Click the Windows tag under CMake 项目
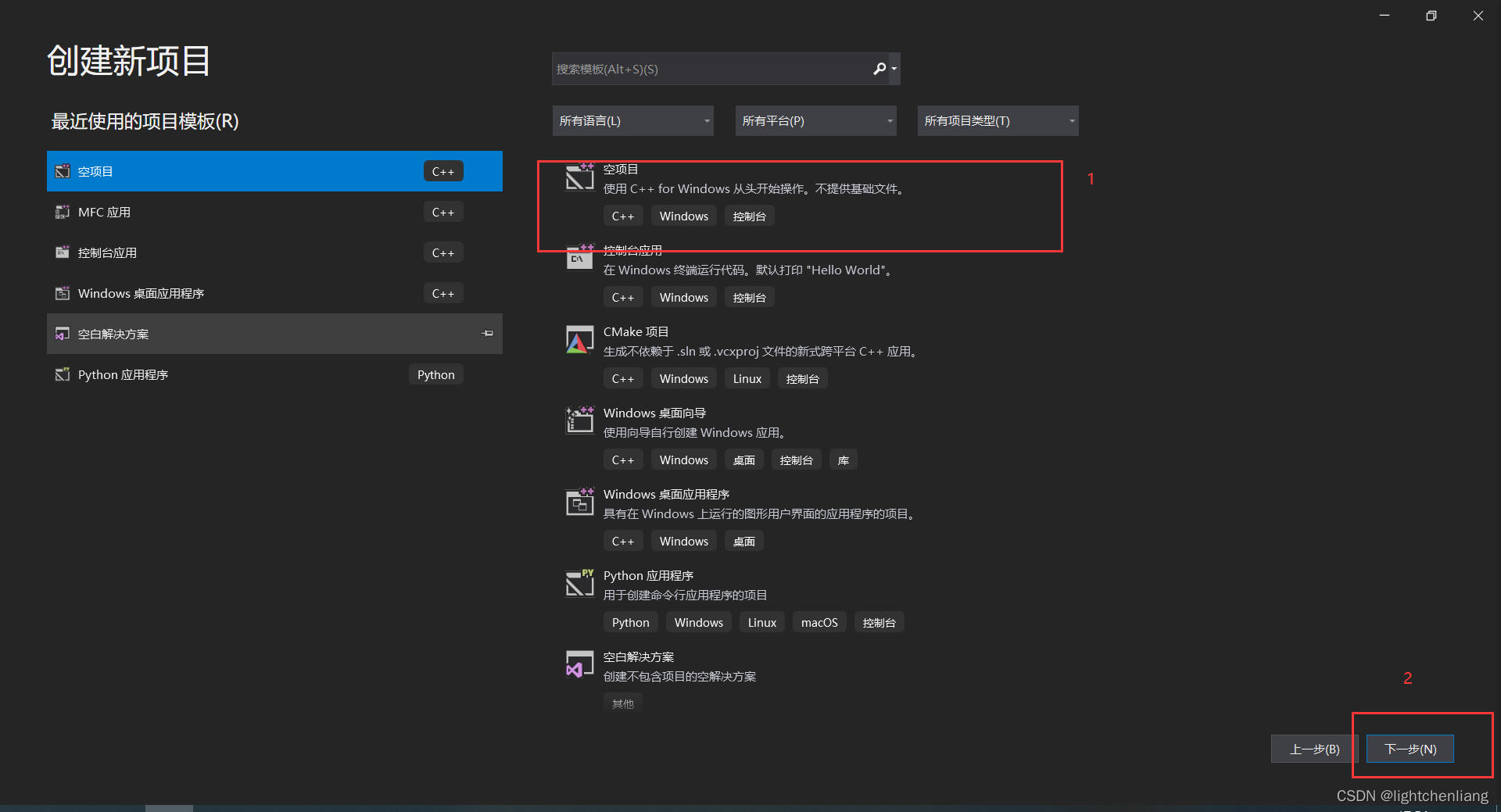This screenshot has width=1501, height=812. coord(684,378)
